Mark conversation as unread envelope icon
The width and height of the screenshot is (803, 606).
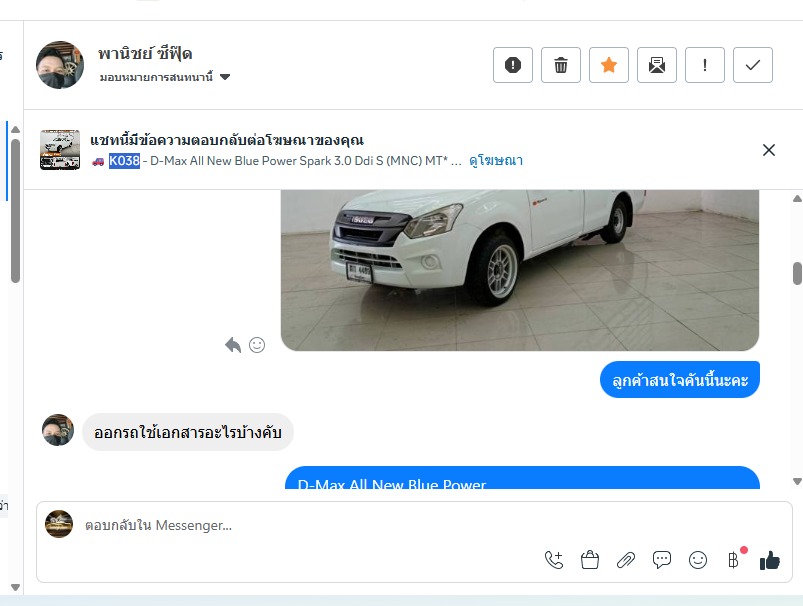click(657, 65)
